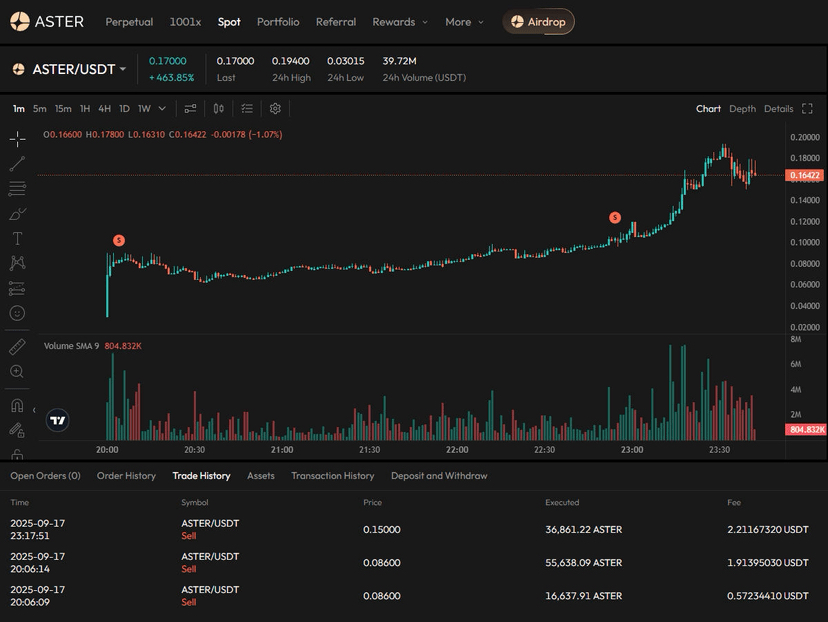Open the Order History tab
Screen dimensions: 828x622
[126, 476]
